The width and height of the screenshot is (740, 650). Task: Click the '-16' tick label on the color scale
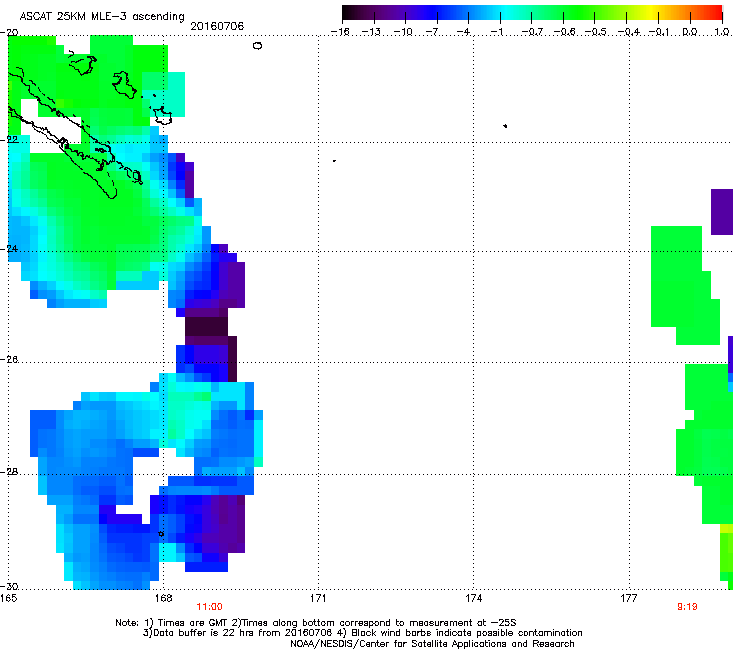340,32
